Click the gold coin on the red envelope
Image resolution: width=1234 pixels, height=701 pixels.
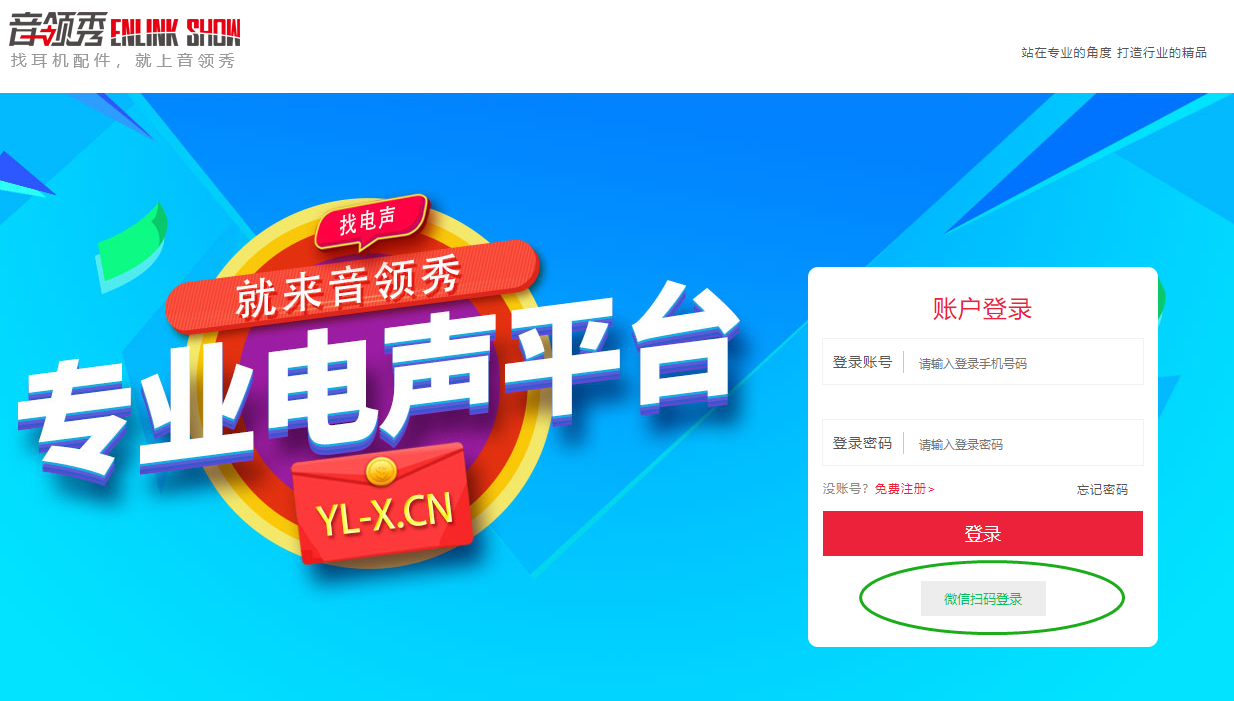pyautogui.click(x=382, y=470)
